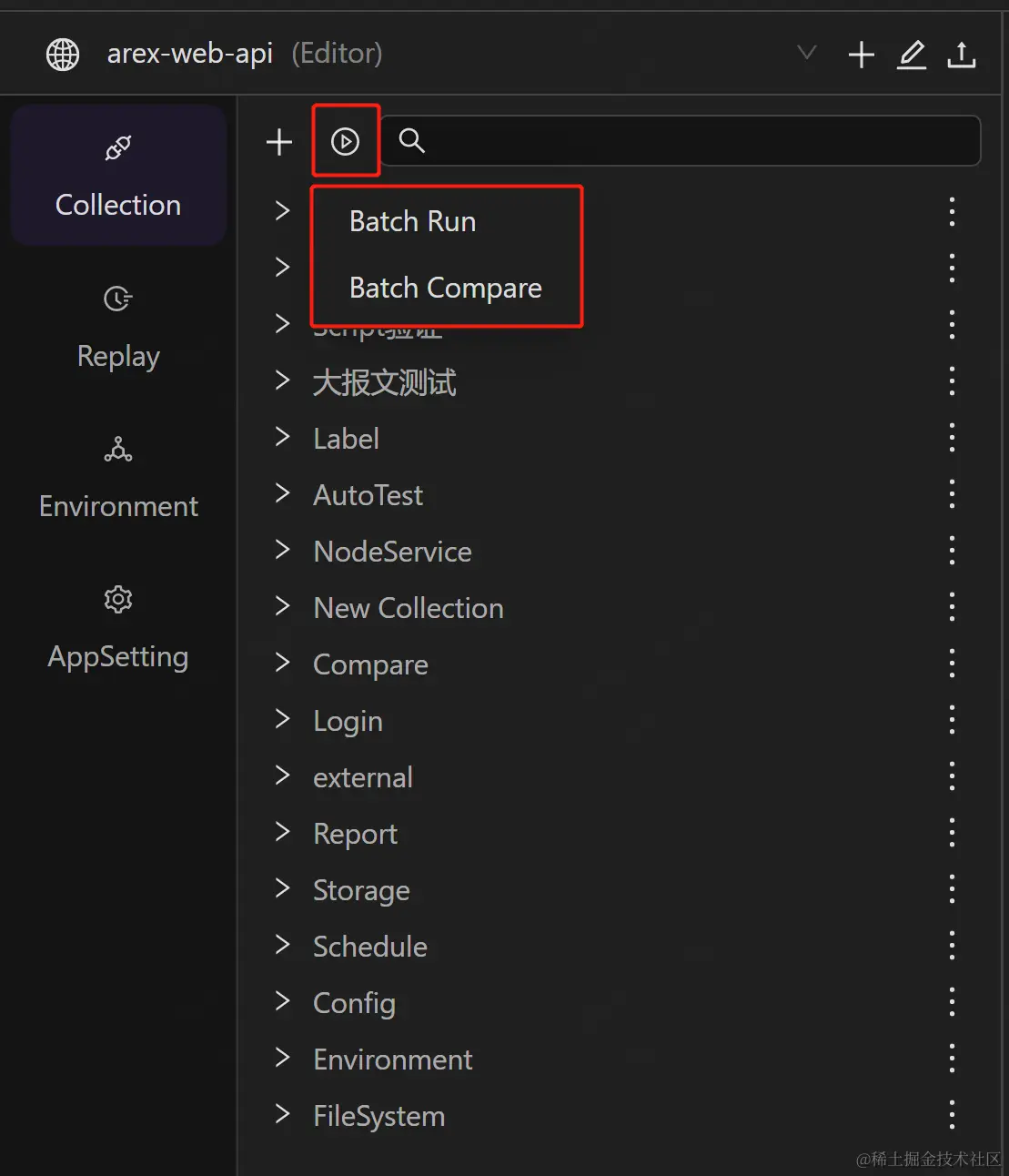Select Batch Run from the menu

[412, 221]
